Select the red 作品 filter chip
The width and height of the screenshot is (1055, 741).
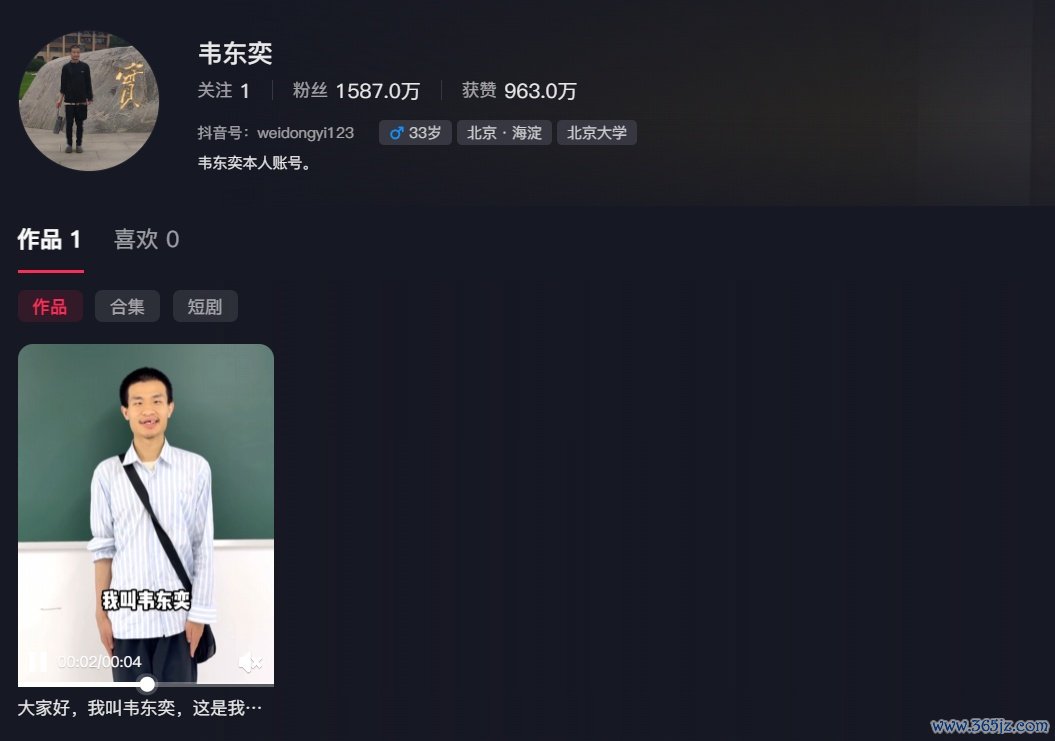click(x=50, y=307)
